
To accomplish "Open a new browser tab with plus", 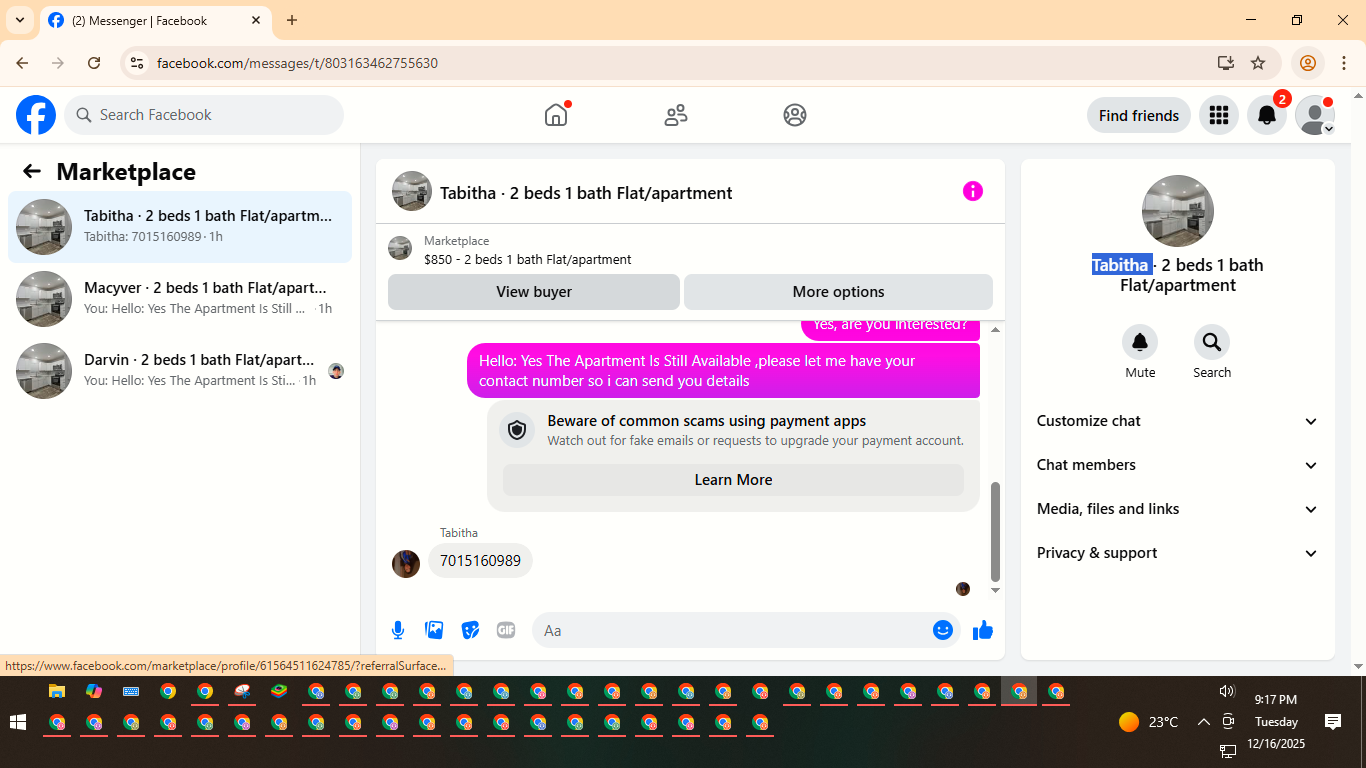I will [x=292, y=20].
